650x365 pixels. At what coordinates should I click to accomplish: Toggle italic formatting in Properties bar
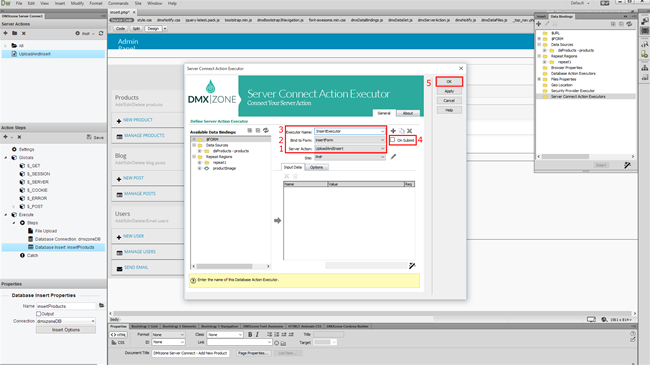click(257, 334)
